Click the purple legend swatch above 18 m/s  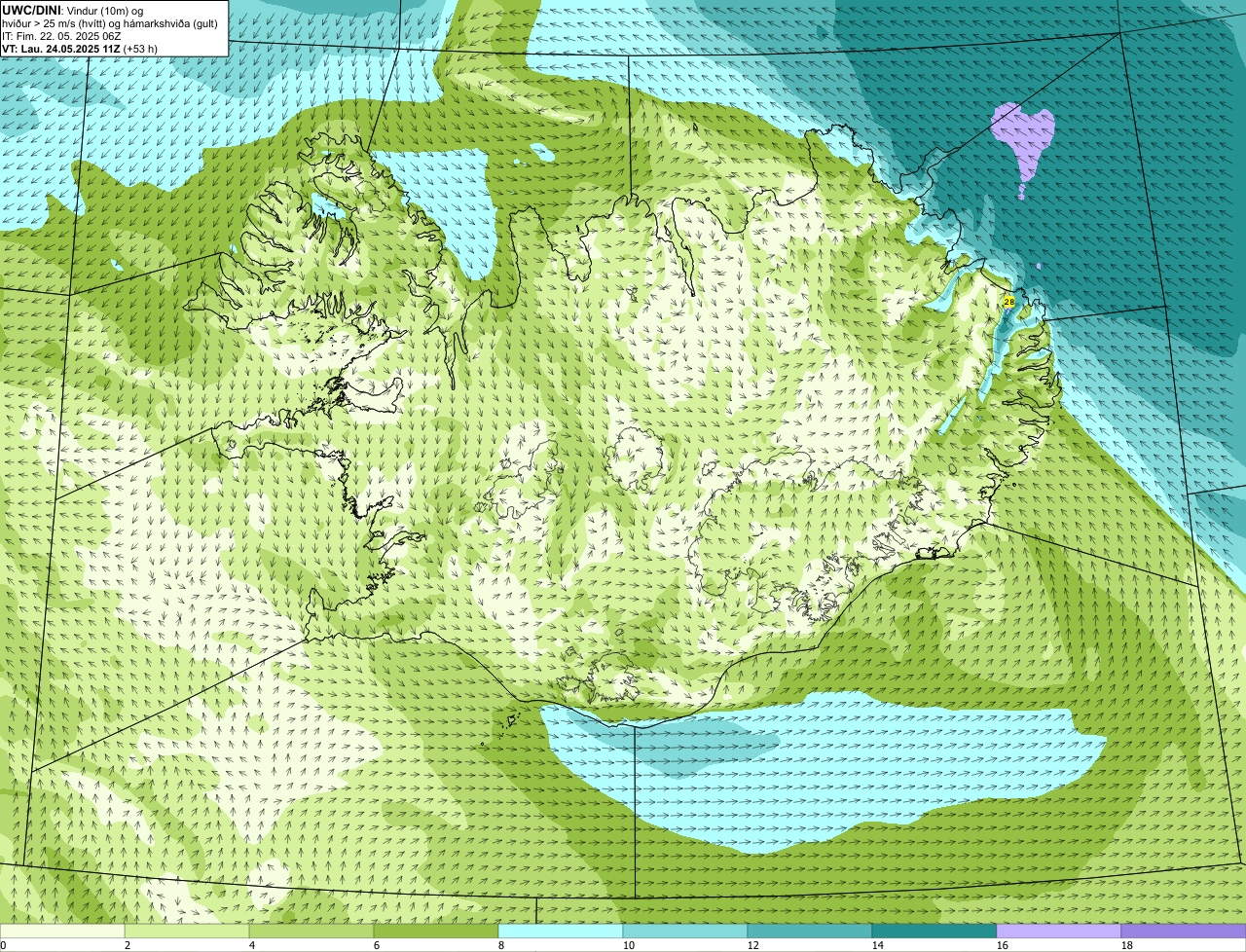point(1184,932)
